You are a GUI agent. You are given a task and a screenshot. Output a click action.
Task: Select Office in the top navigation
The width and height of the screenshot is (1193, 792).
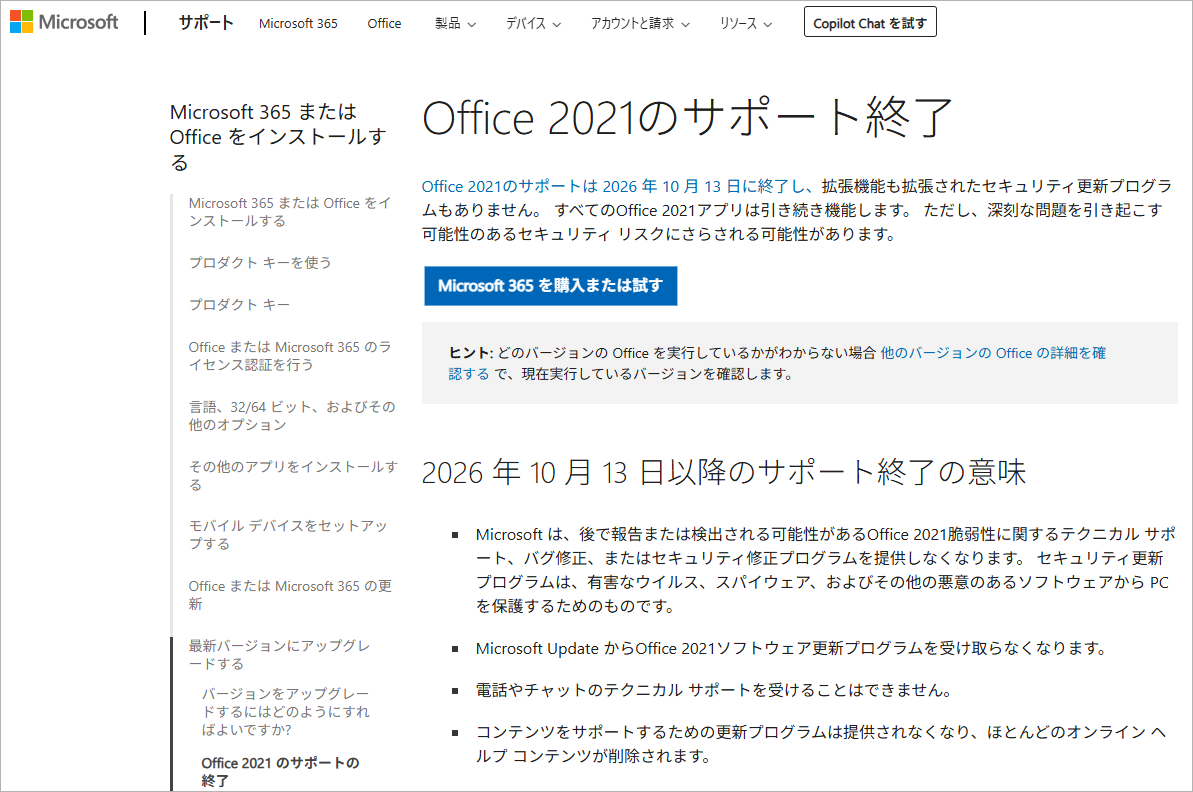pyautogui.click(x=384, y=23)
